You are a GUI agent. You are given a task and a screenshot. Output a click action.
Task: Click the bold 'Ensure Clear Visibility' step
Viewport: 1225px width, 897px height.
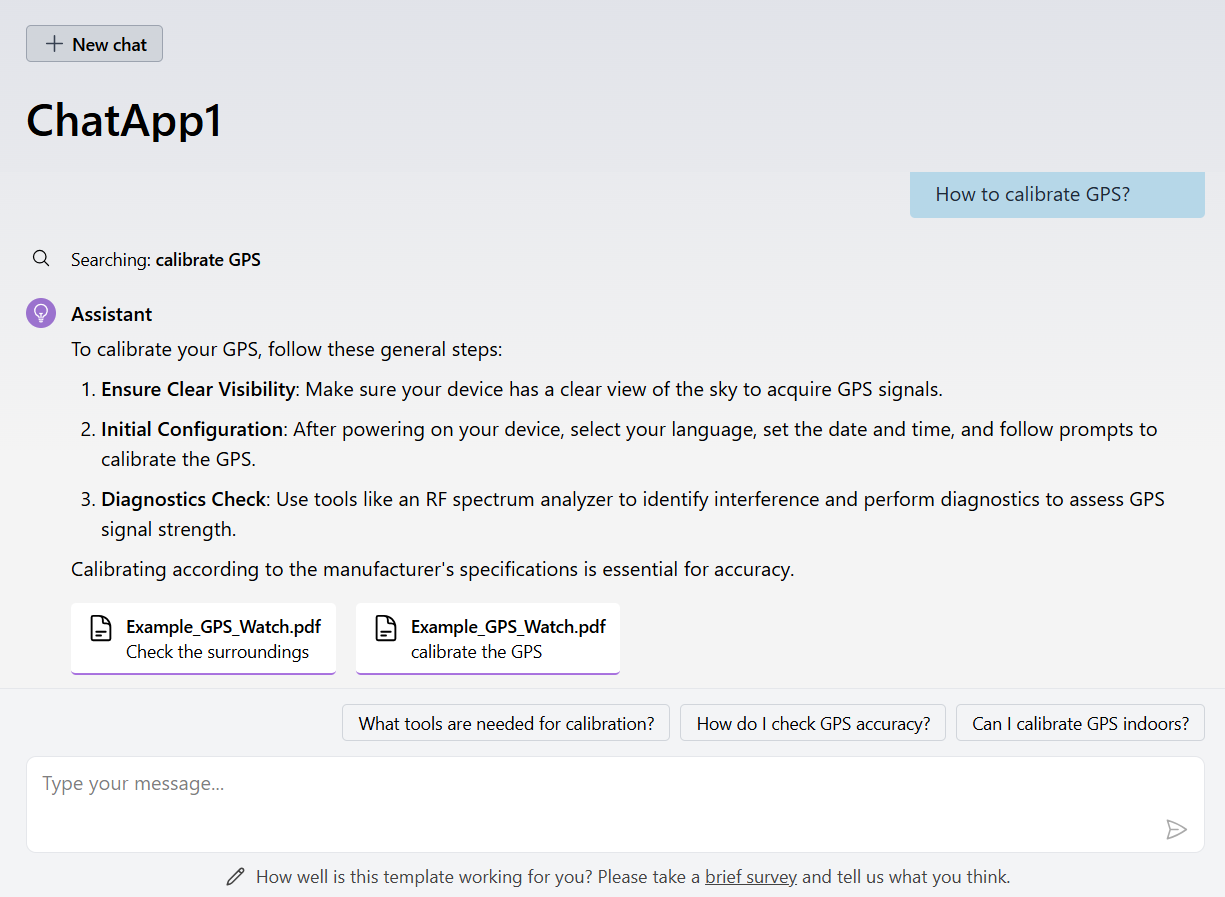click(198, 389)
